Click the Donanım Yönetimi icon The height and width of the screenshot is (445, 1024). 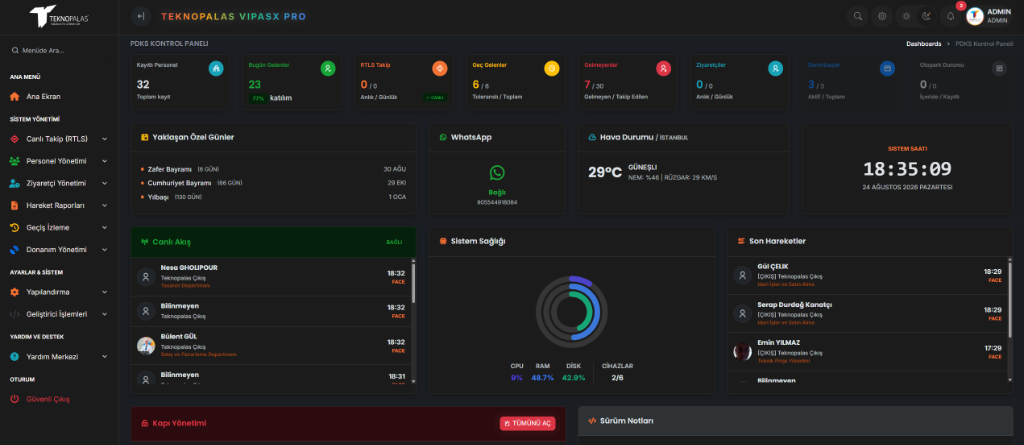(x=14, y=250)
